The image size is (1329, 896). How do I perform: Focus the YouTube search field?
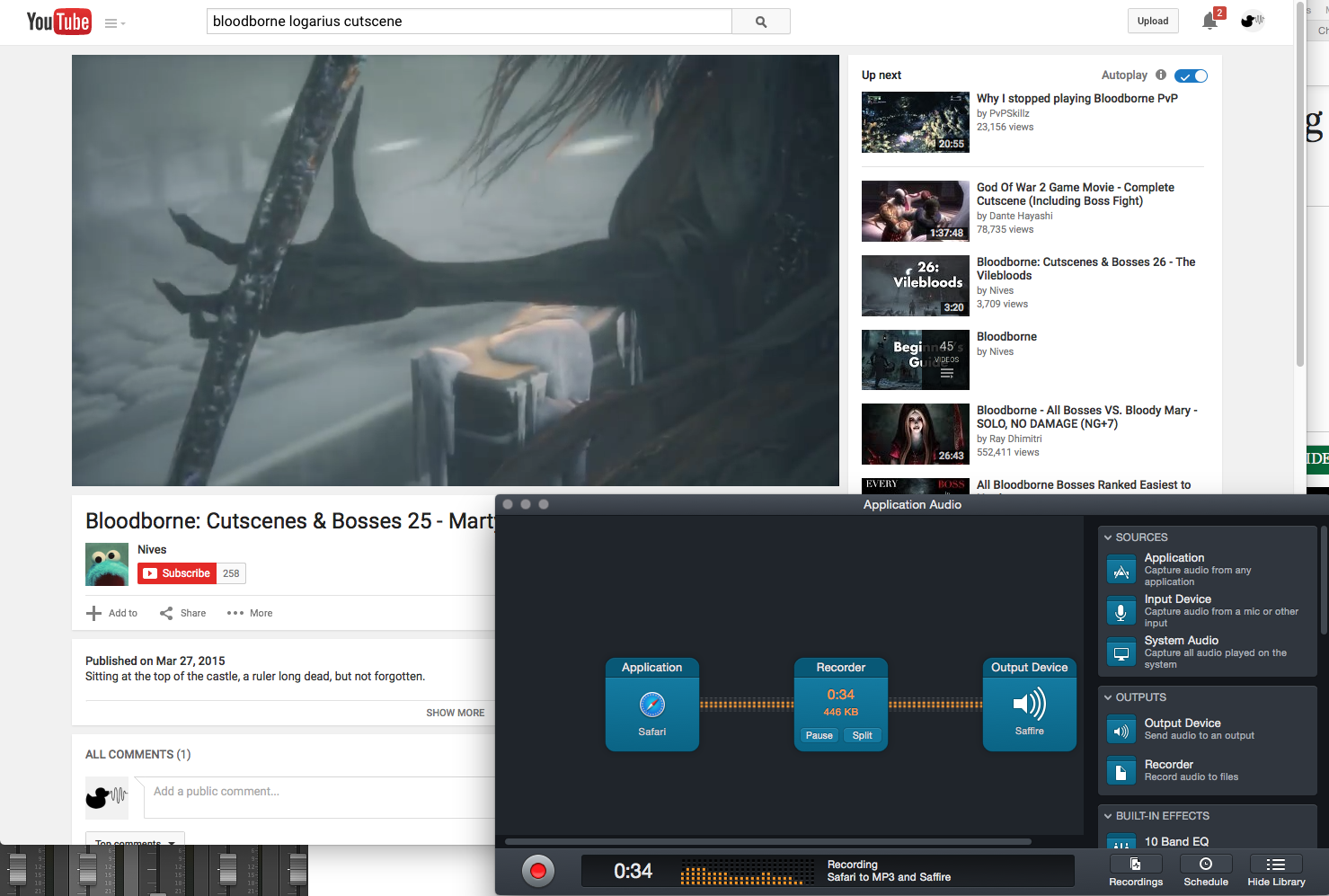pos(469,22)
